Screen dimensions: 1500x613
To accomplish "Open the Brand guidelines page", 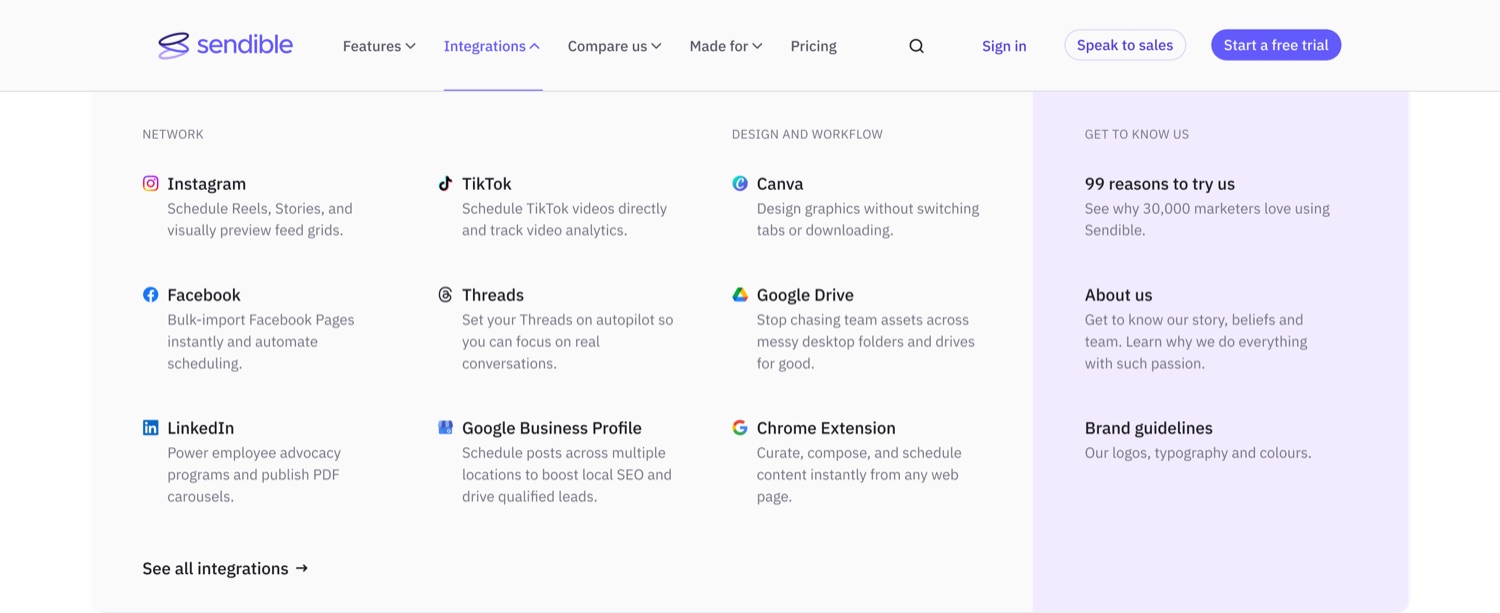I will [1149, 427].
